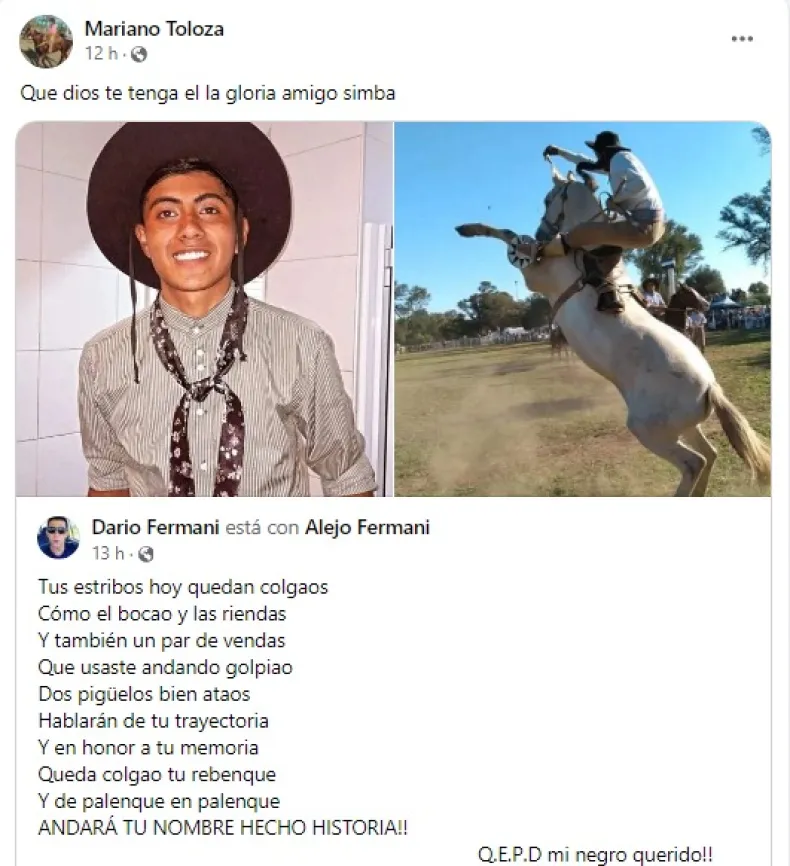Open the three-dot post options menu
The height and width of the screenshot is (866, 790).
tap(742, 39)
